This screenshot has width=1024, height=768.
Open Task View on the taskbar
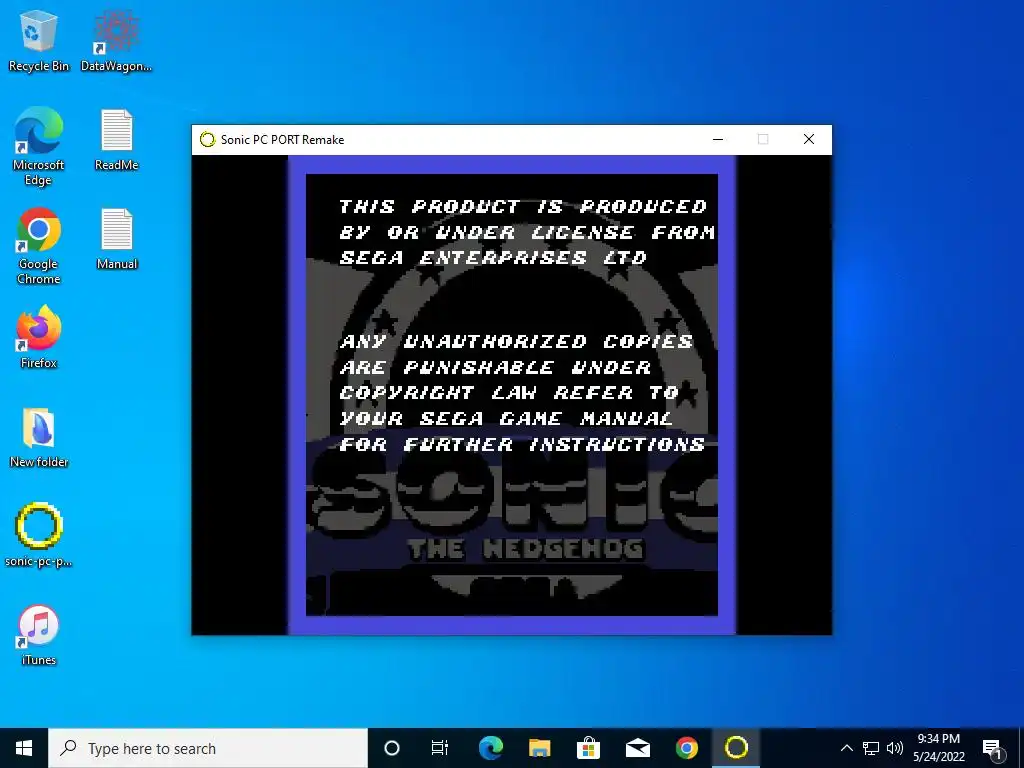pos(440,748)
